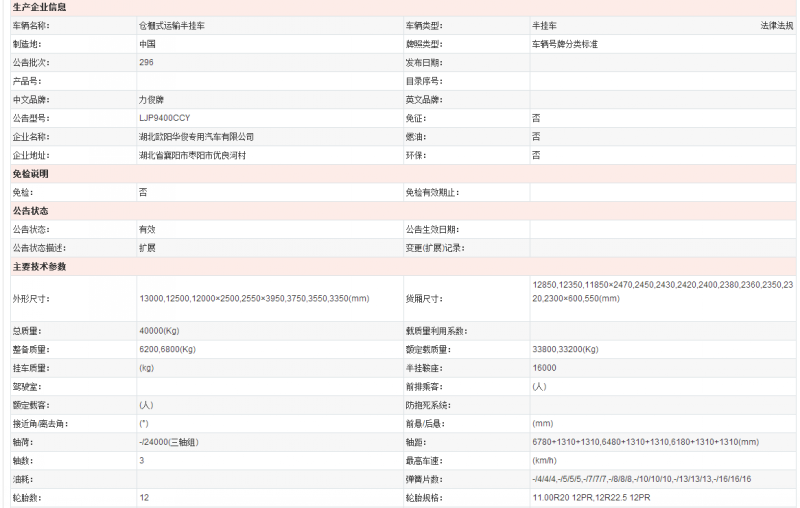
Task: Select the model number LJP9400CCY
Action: click(164, 118)
